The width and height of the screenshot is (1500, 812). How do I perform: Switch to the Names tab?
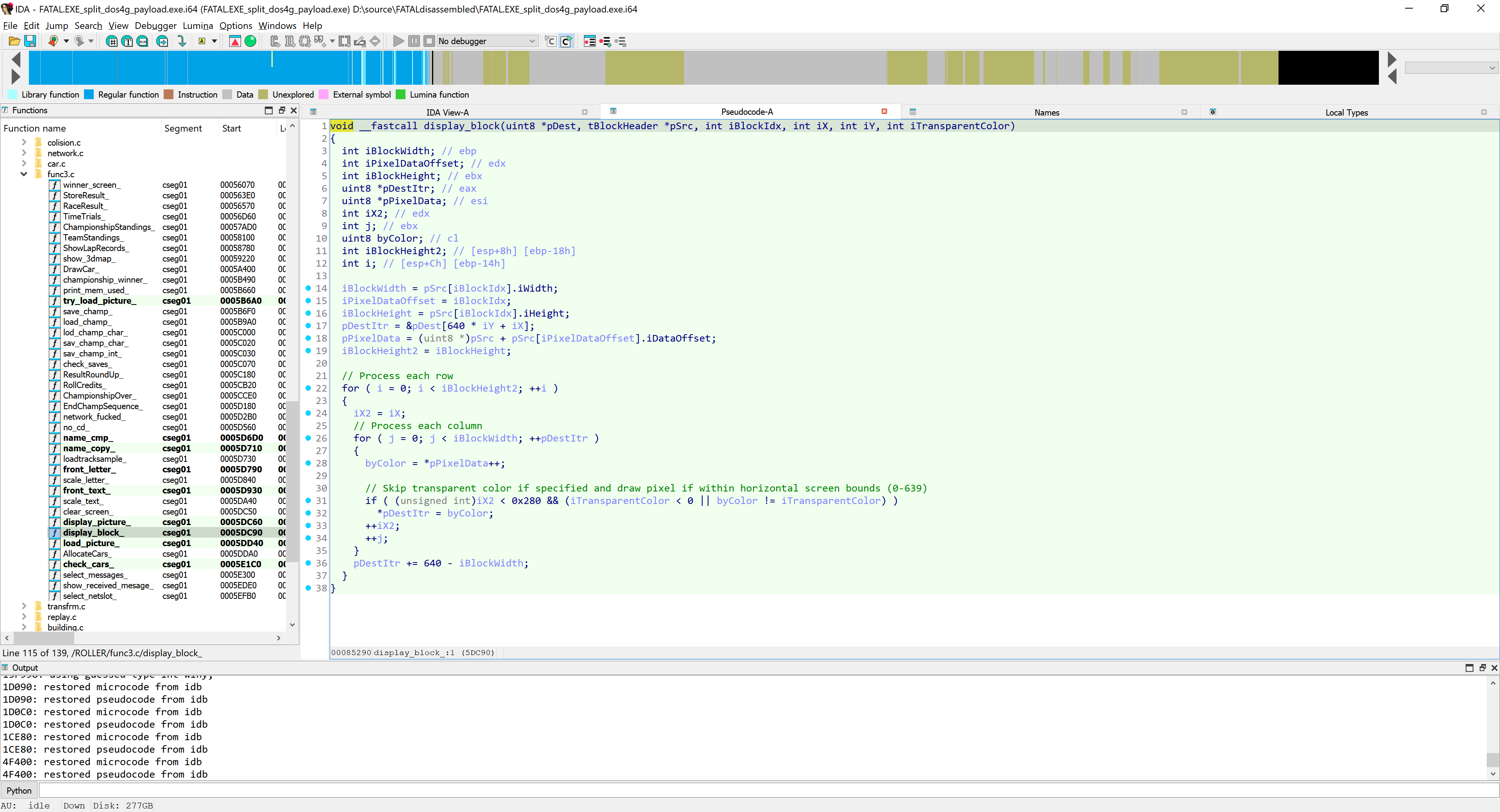click(x=1046, y=112)
